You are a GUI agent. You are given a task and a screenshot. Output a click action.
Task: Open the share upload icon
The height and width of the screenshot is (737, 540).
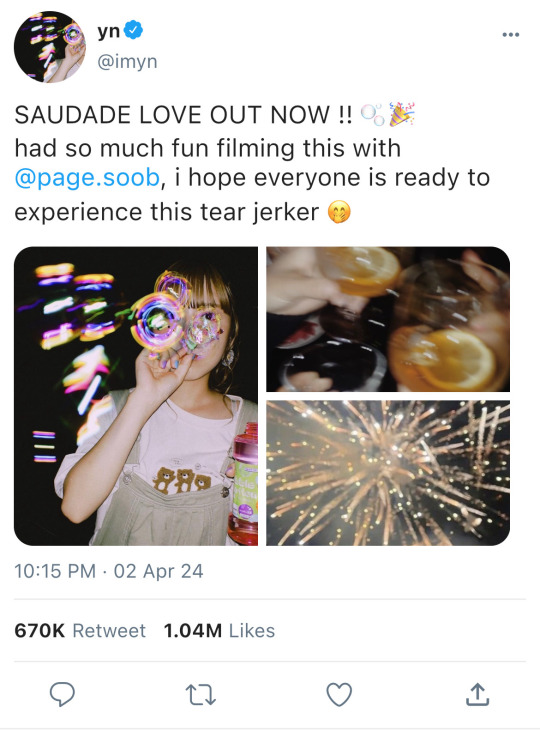[477, 694]
